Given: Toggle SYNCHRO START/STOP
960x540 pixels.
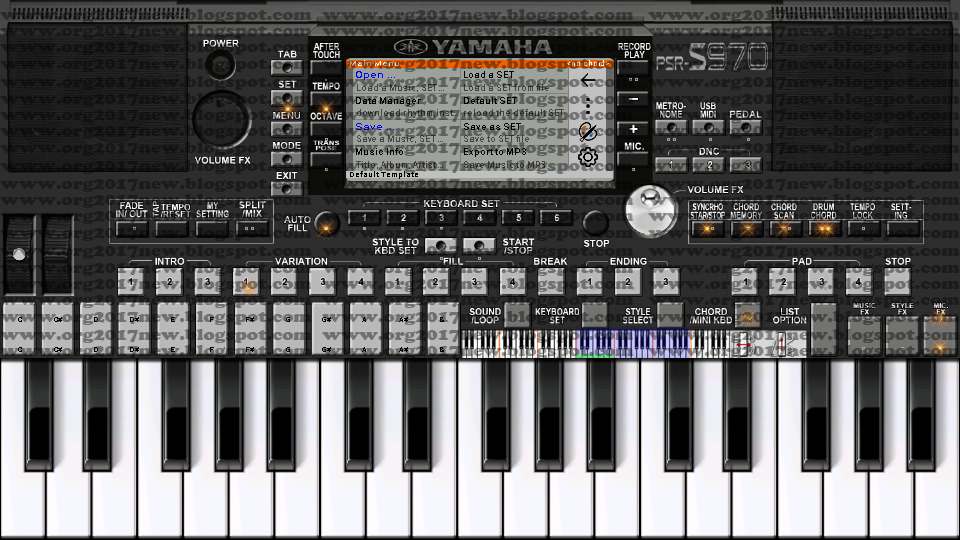Looking at the screenshot, I should click(x=708, y=229).
